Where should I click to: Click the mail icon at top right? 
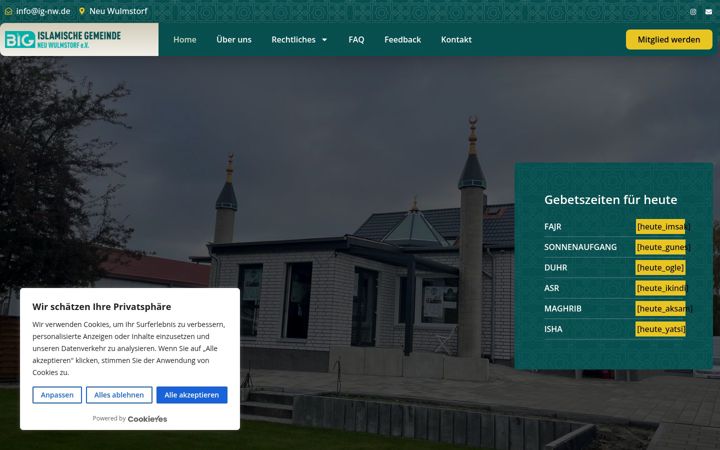pos(709,12)
